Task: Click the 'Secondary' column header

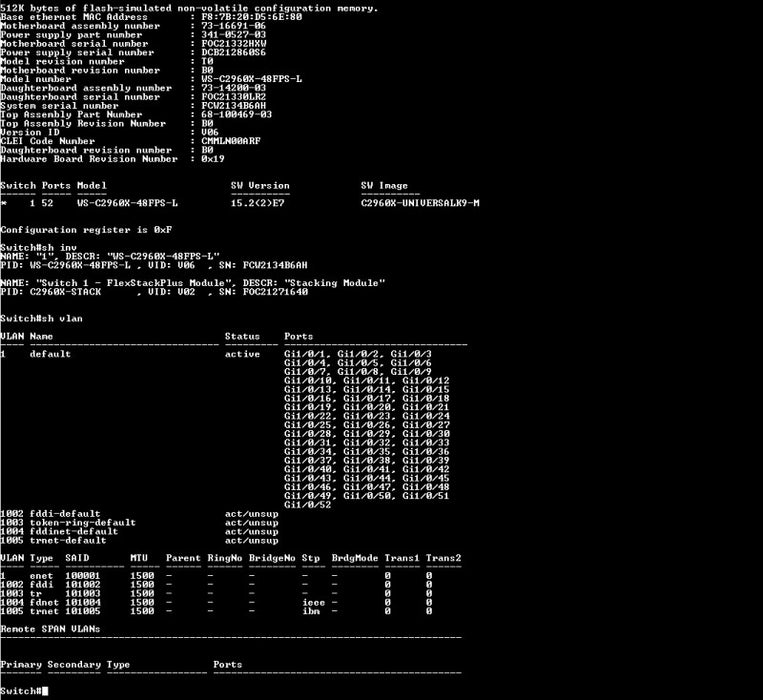Action: pyautogui.click(x=74, y=664)
